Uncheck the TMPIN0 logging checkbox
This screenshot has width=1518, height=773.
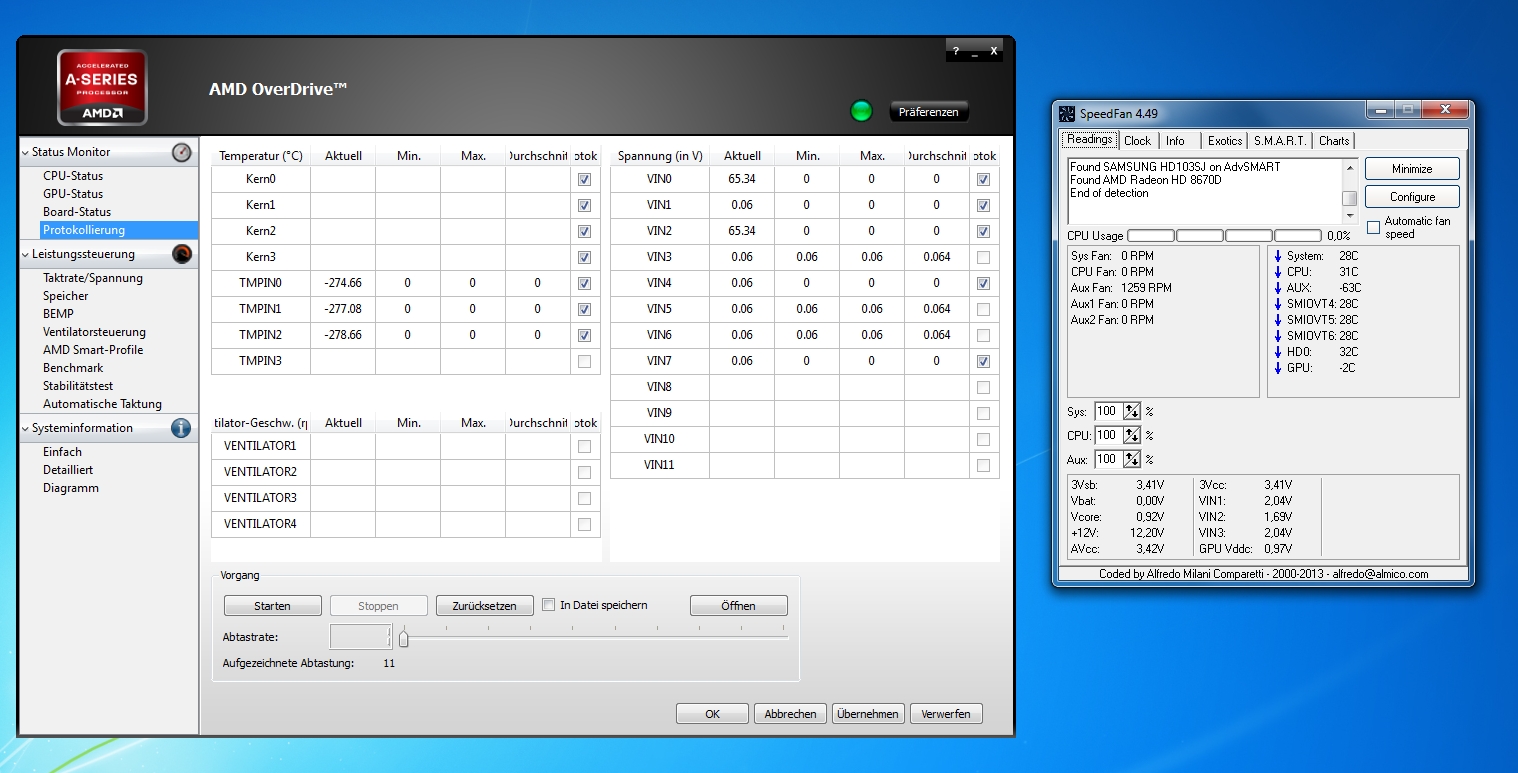[x=584, y=284]
